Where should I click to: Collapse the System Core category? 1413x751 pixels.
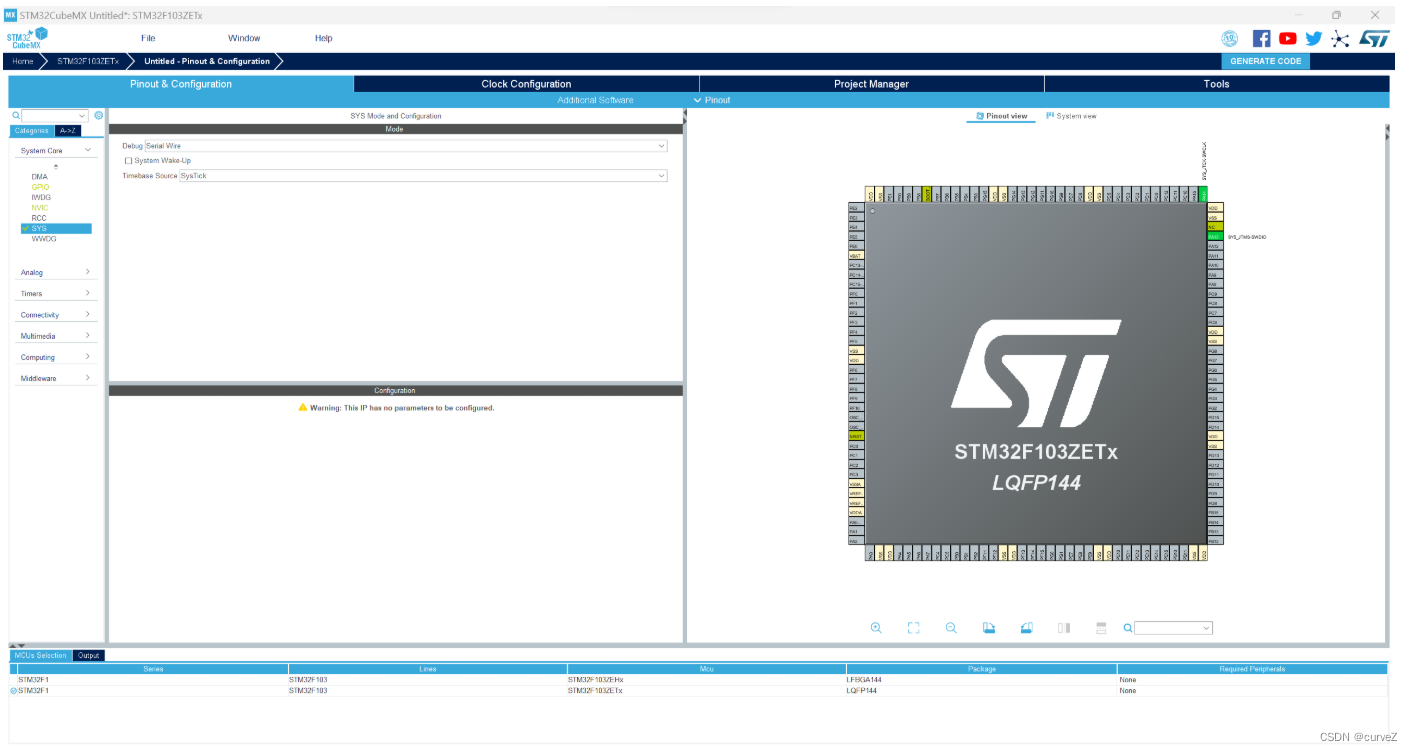tap(88, 150)
